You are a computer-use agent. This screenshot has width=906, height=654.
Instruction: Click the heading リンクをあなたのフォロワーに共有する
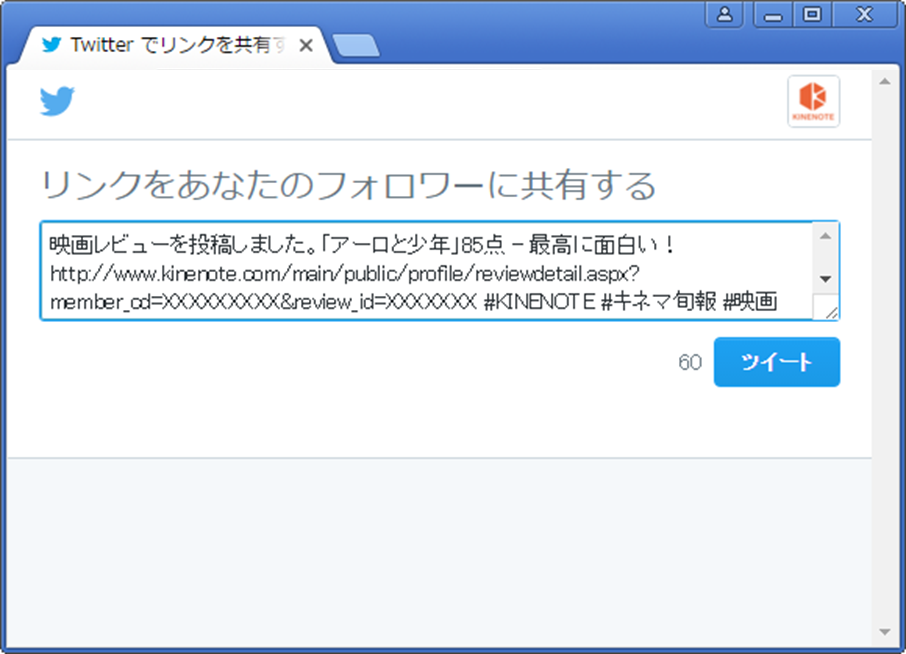(348, 186)
